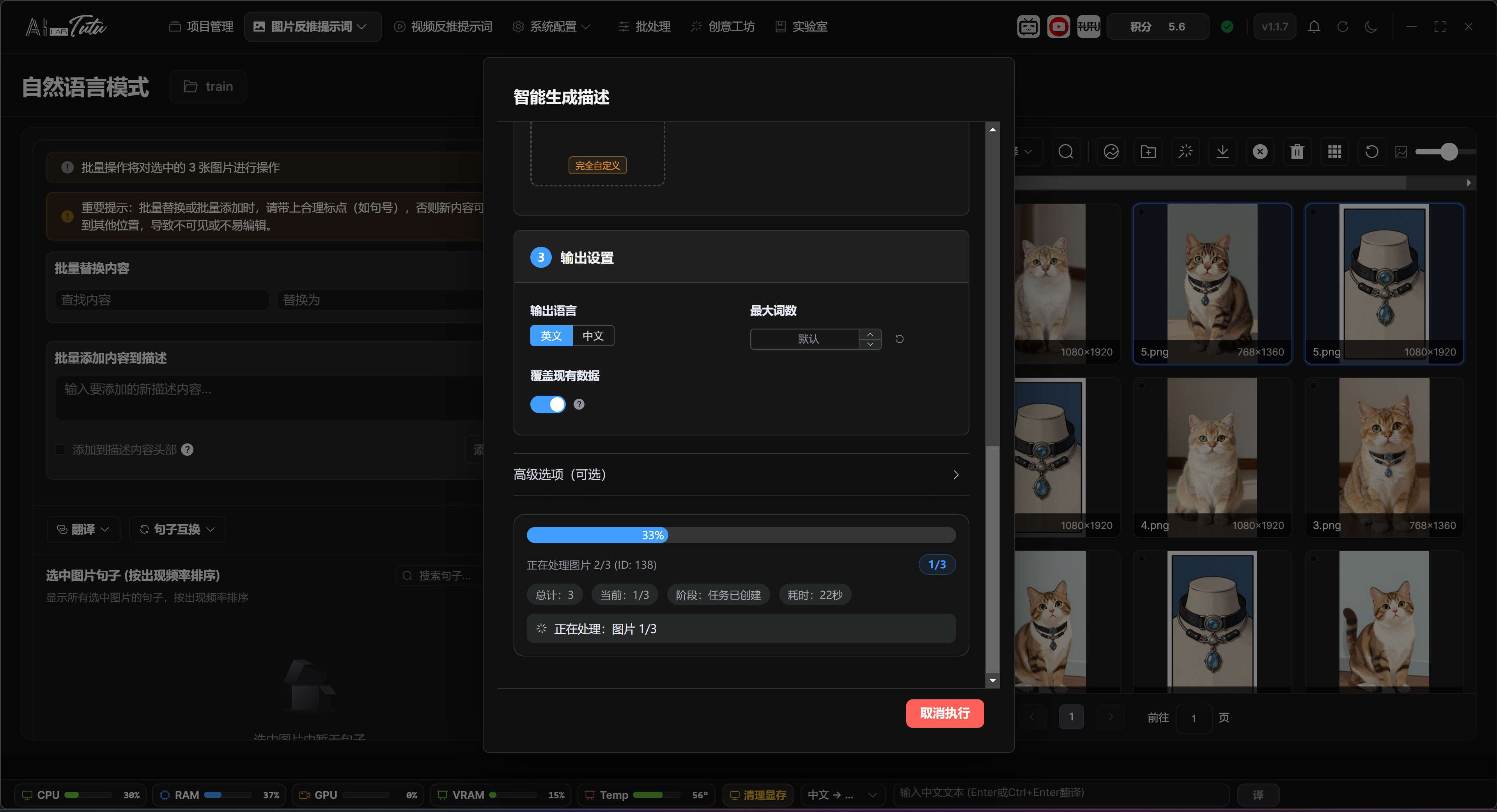The height and width of the screenshot is (812, 1497).
Task: Click the 前往 page number input
Action: [1194, 718]
